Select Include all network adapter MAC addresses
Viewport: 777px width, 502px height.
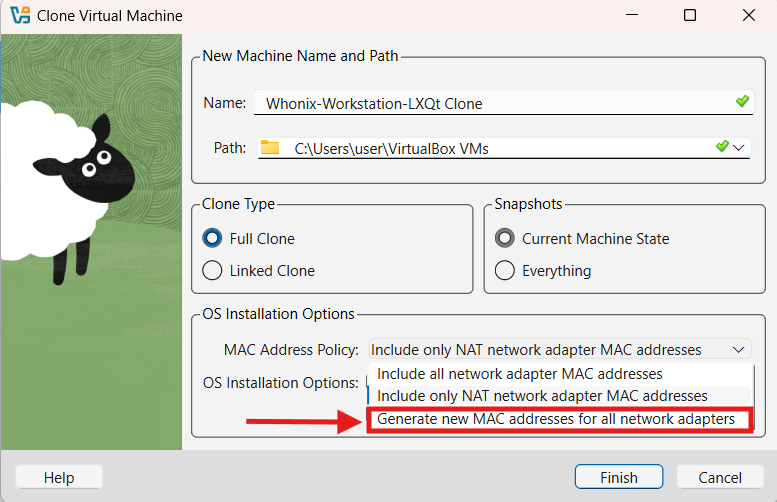pos(519,374)
